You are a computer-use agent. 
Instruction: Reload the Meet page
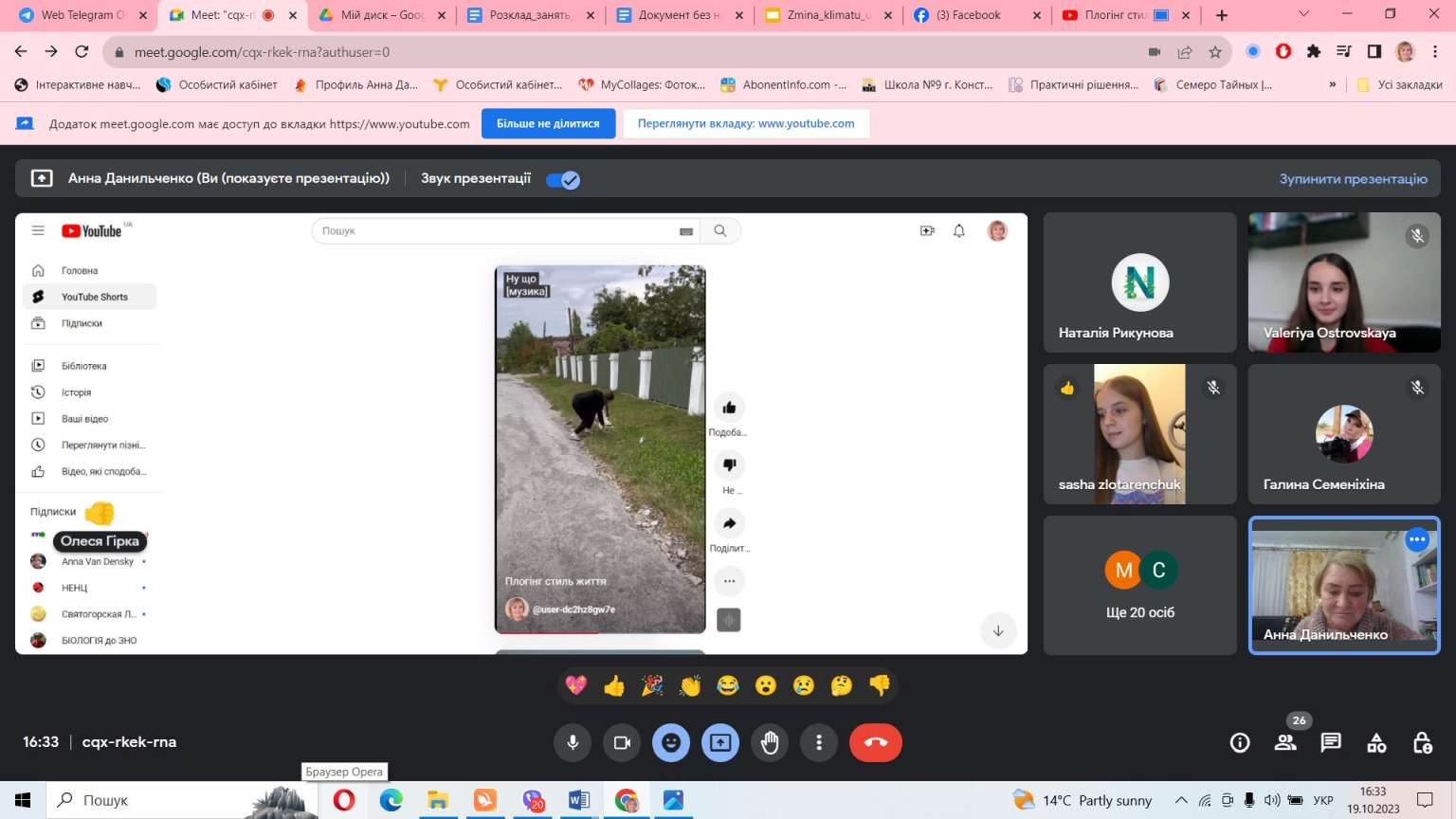[x=82, y=52]
